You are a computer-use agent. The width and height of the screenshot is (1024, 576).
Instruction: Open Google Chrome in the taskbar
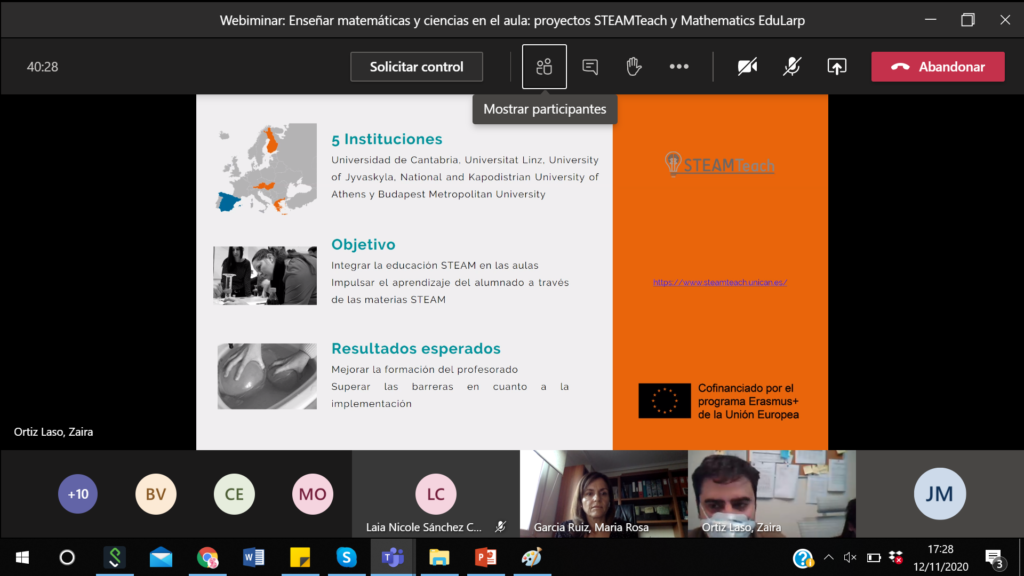click(207, 557)
